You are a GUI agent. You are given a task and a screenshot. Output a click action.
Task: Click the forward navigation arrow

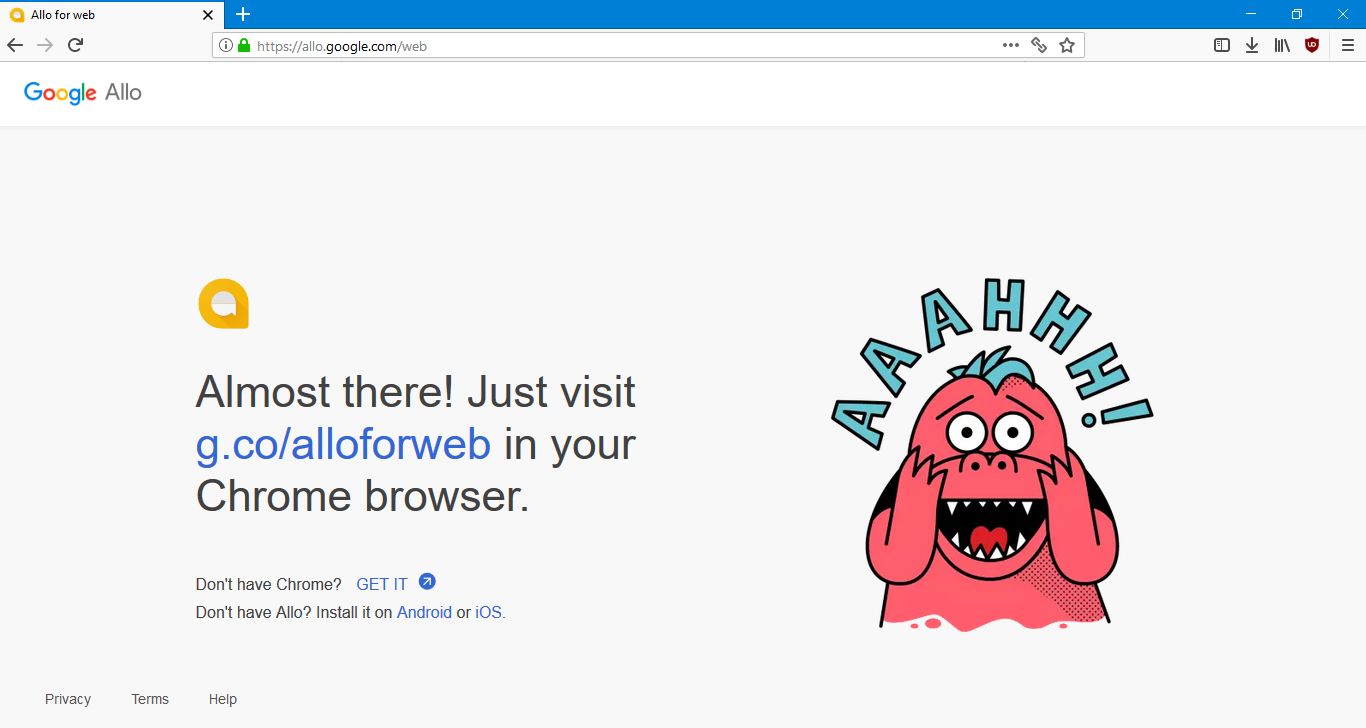coord(44,44)
